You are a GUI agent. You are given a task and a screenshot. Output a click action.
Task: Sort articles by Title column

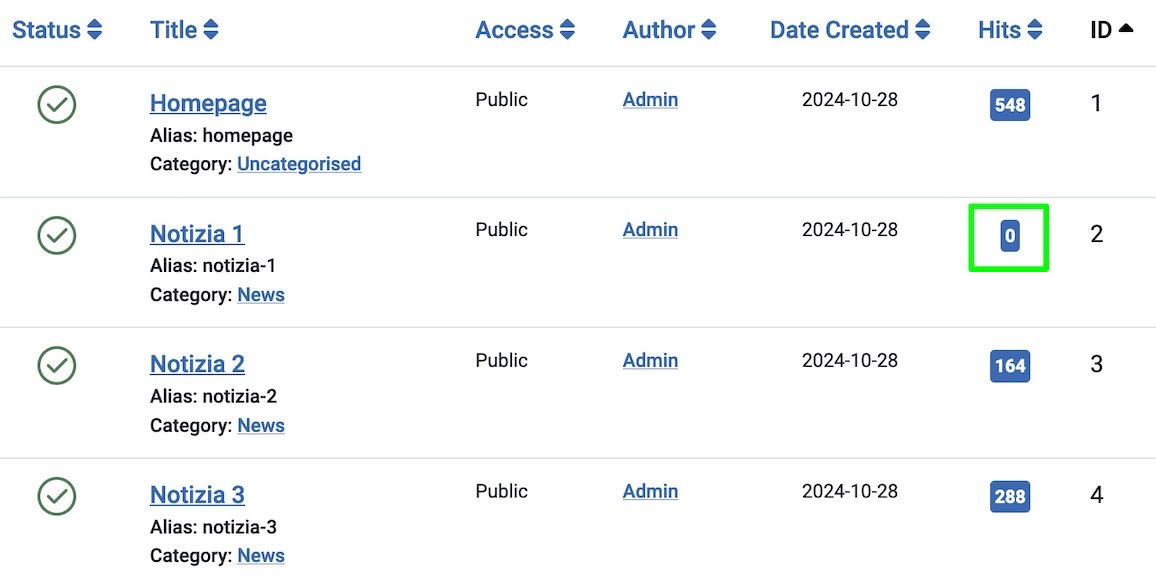click(184, 30)
